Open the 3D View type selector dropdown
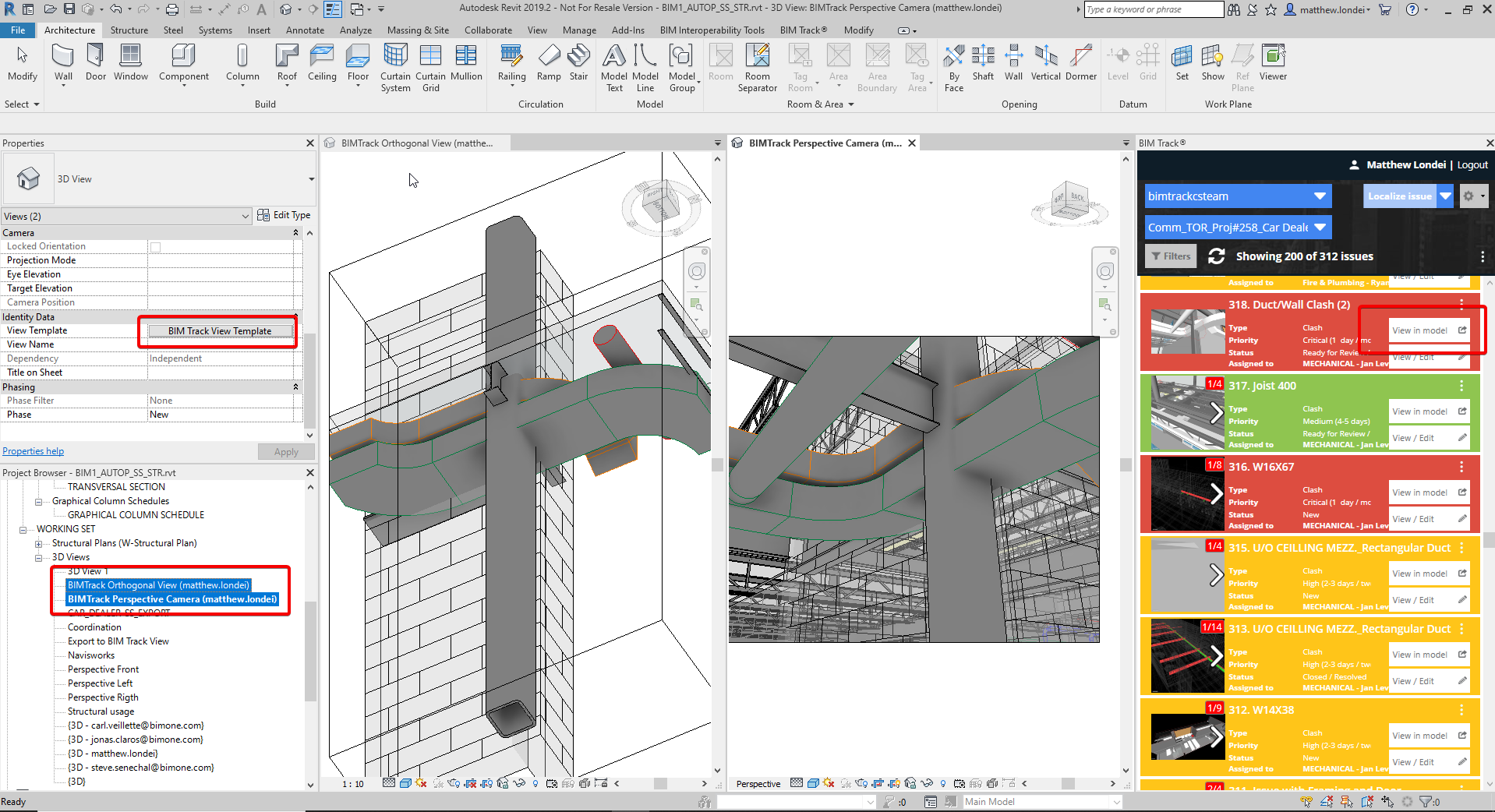The width and height of the screenshot is (1495, 812). (x=311, y=179)
